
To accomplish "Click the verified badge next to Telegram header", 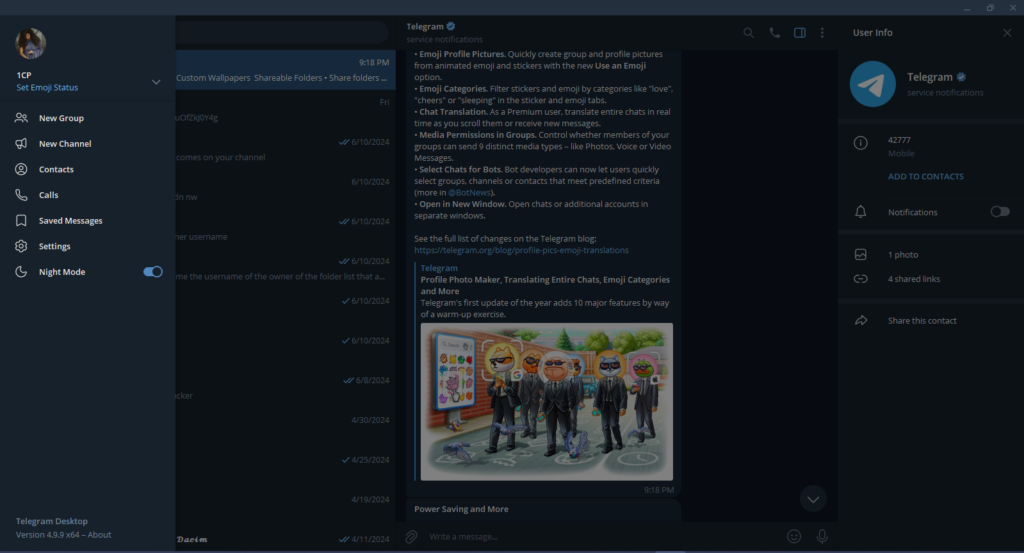I will pos(451,26).
